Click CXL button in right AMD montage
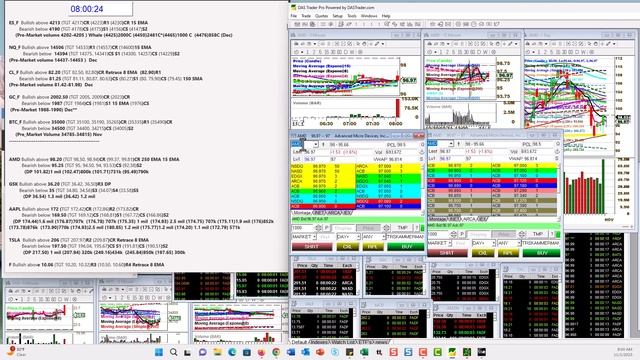The width and height of the screenshot is (640, 360). 482,253
